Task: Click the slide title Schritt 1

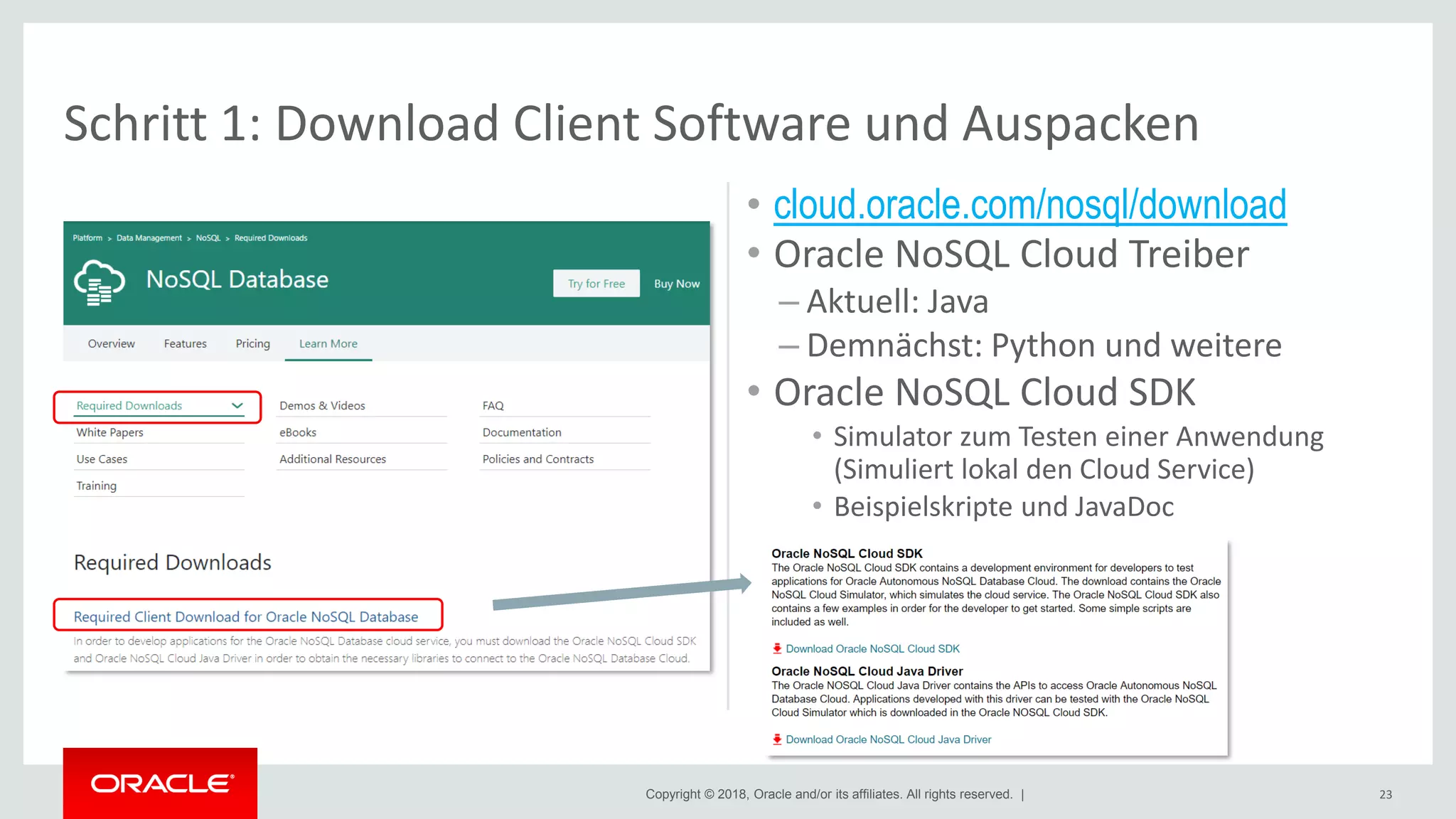Action: click(631, 124)
